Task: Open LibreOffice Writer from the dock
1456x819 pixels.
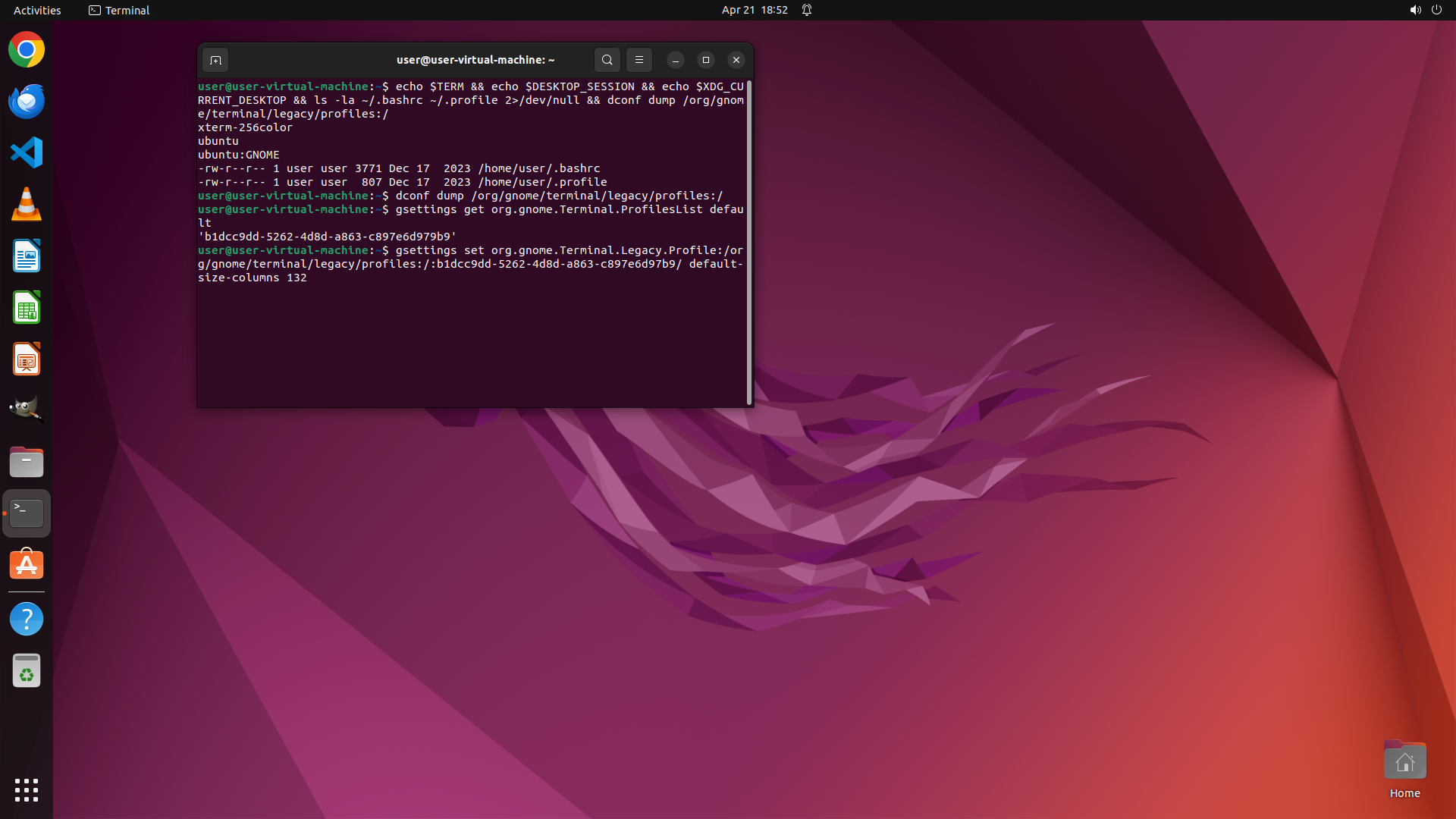Action: point(27,256)
